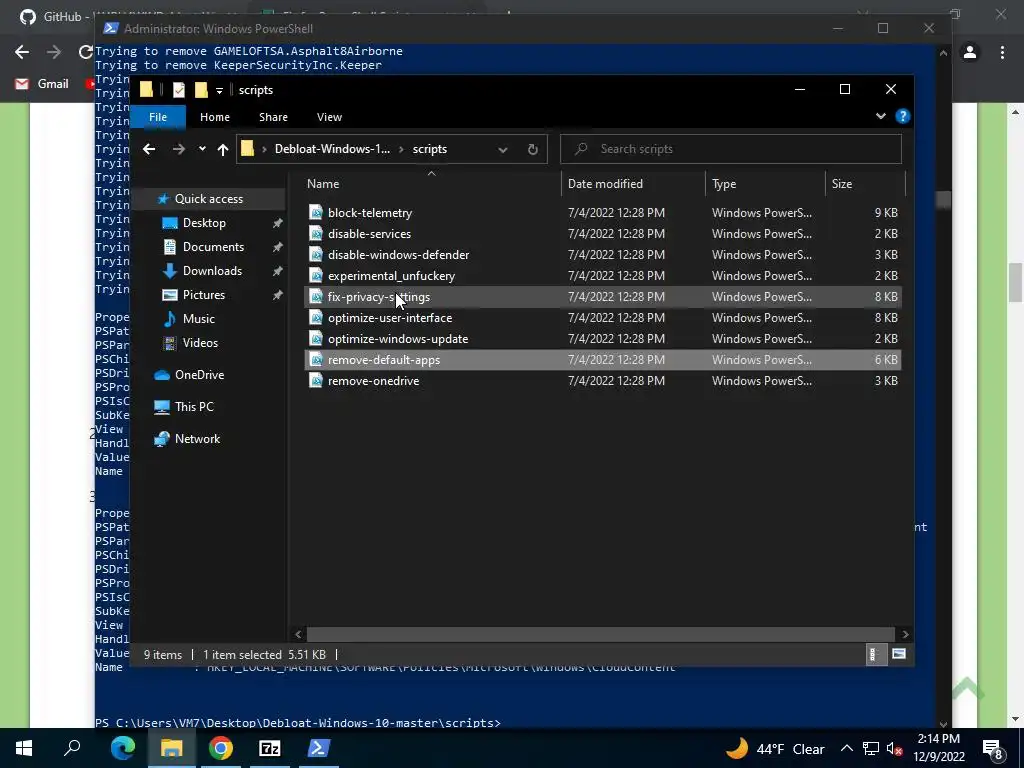Select Quick access in navigation pane

(x=209, y=199)
